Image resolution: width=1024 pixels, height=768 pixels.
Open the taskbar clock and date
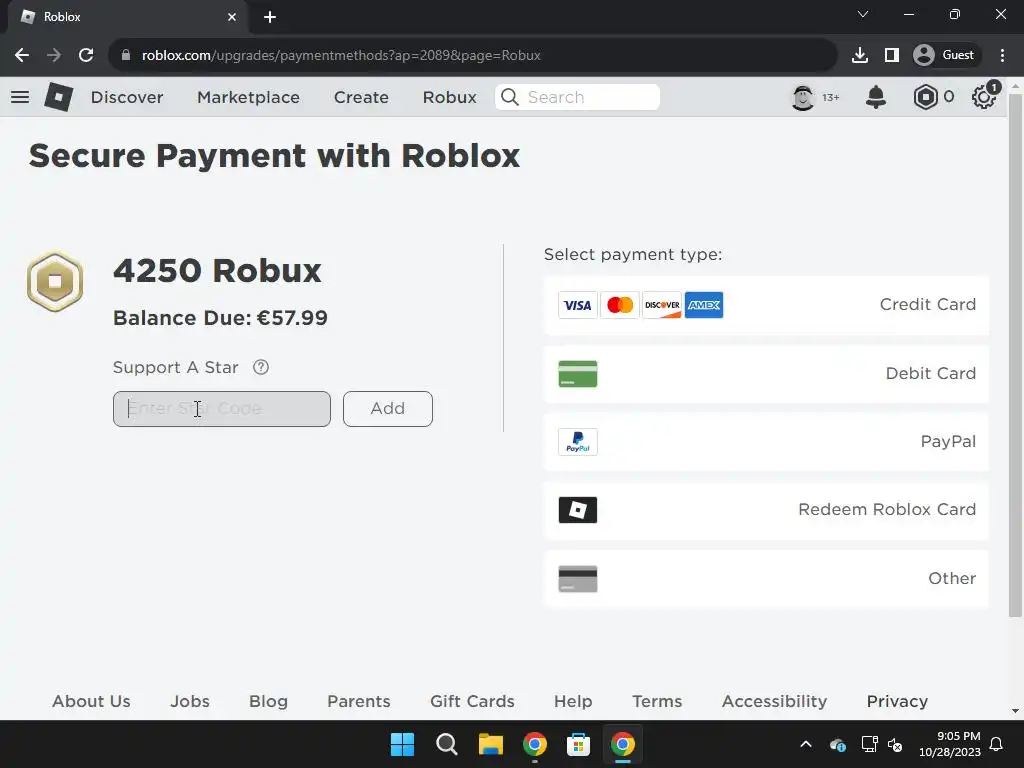coord(950,744)
